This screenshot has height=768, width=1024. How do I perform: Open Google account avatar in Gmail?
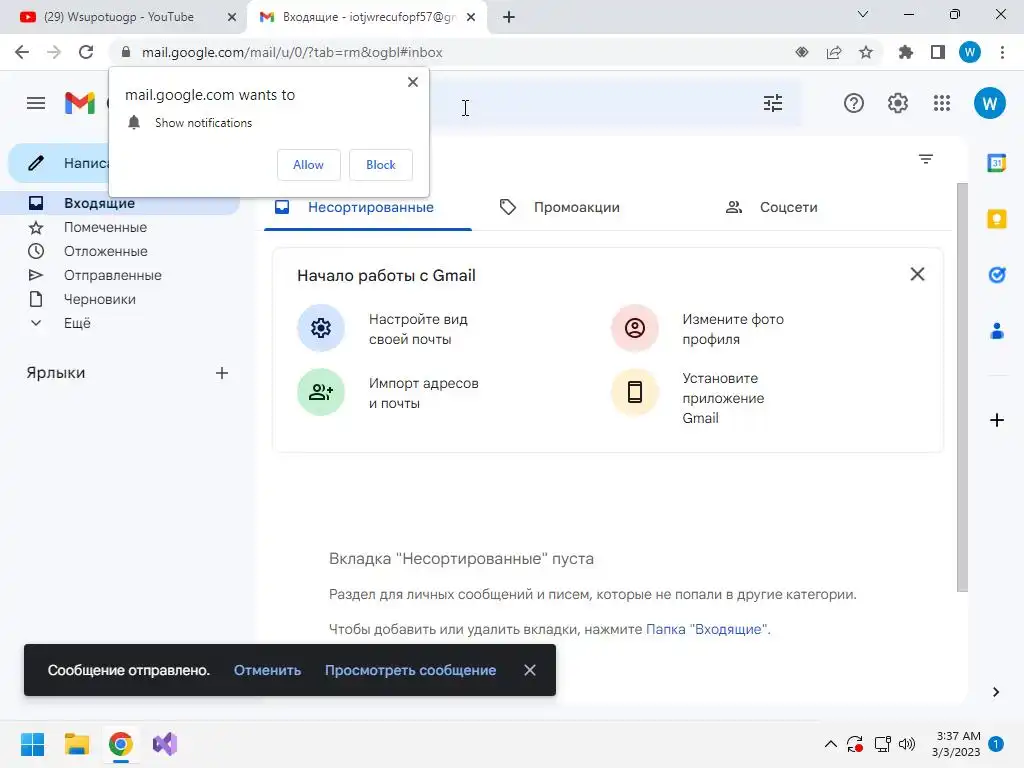989,103
